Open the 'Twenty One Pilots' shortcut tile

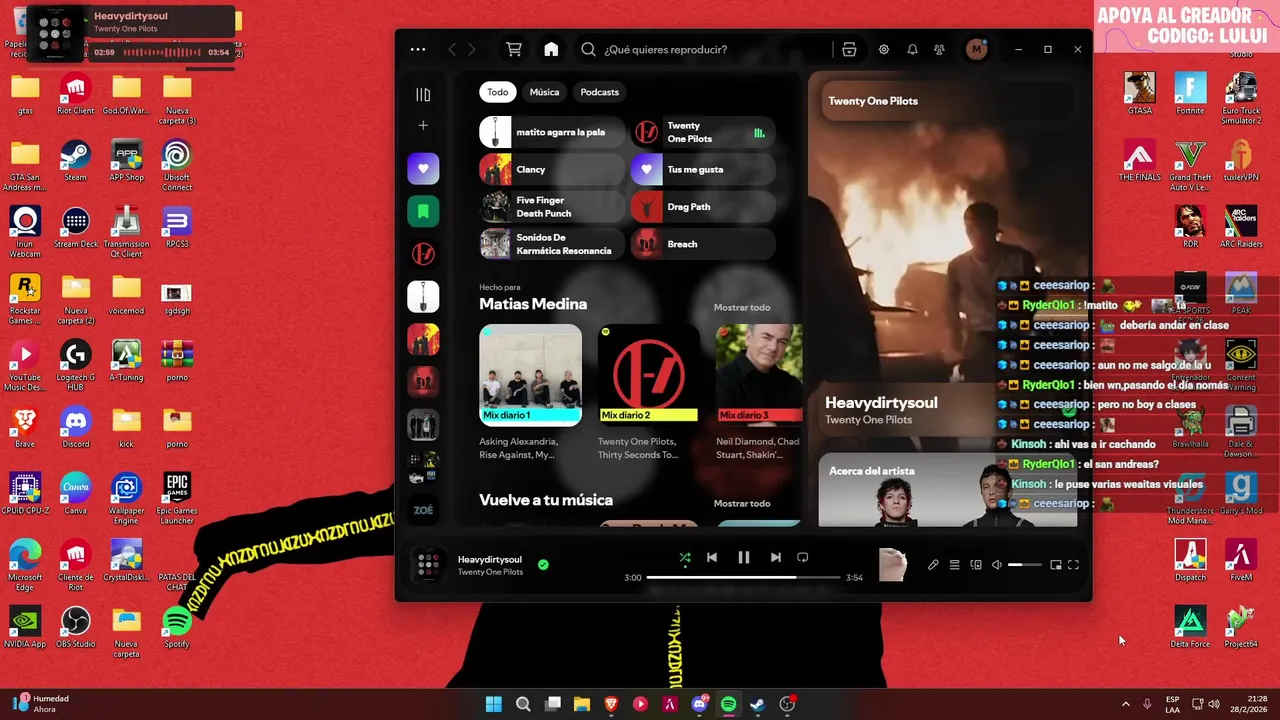703,132
